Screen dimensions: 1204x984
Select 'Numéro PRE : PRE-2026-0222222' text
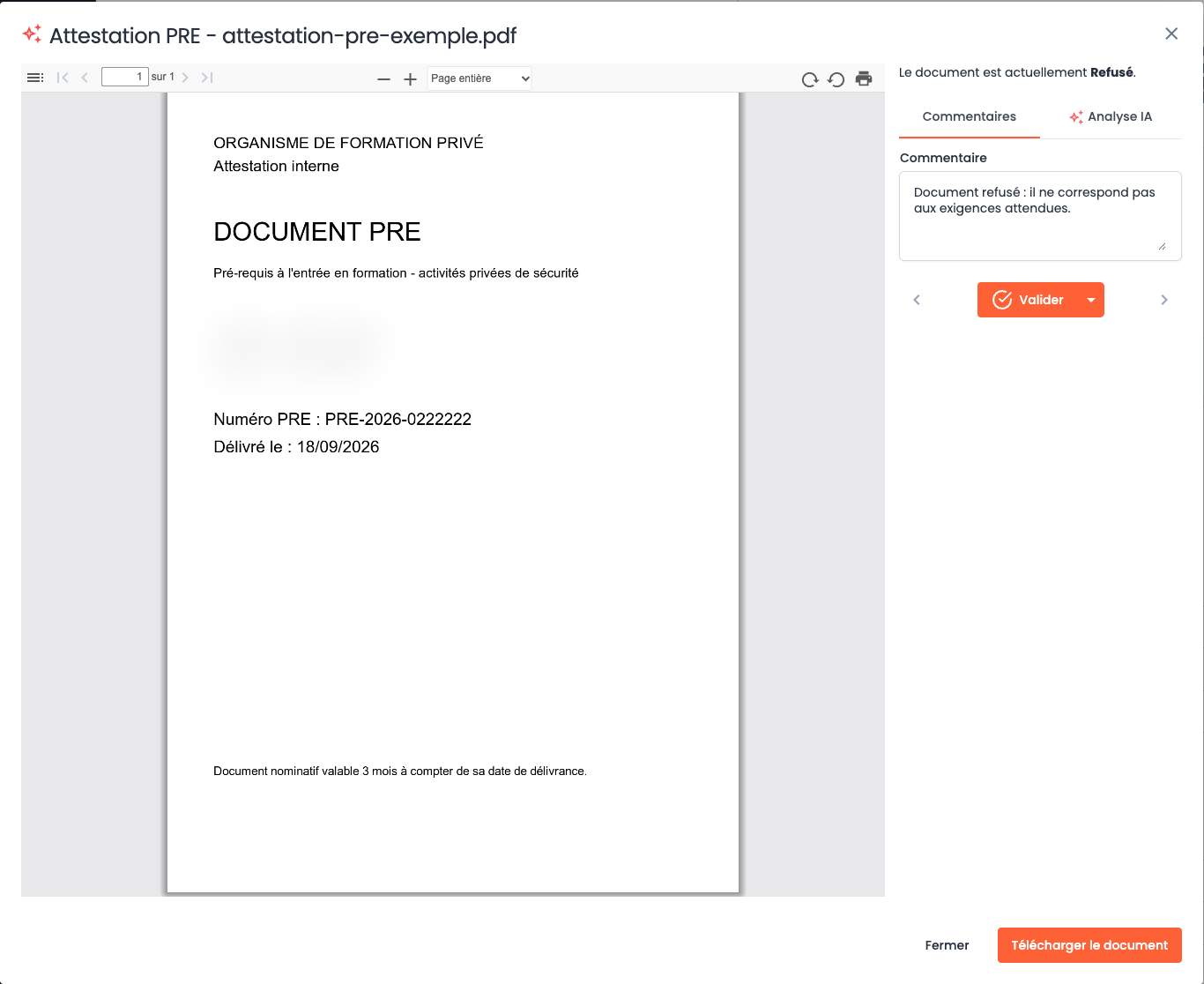[342, 419]
